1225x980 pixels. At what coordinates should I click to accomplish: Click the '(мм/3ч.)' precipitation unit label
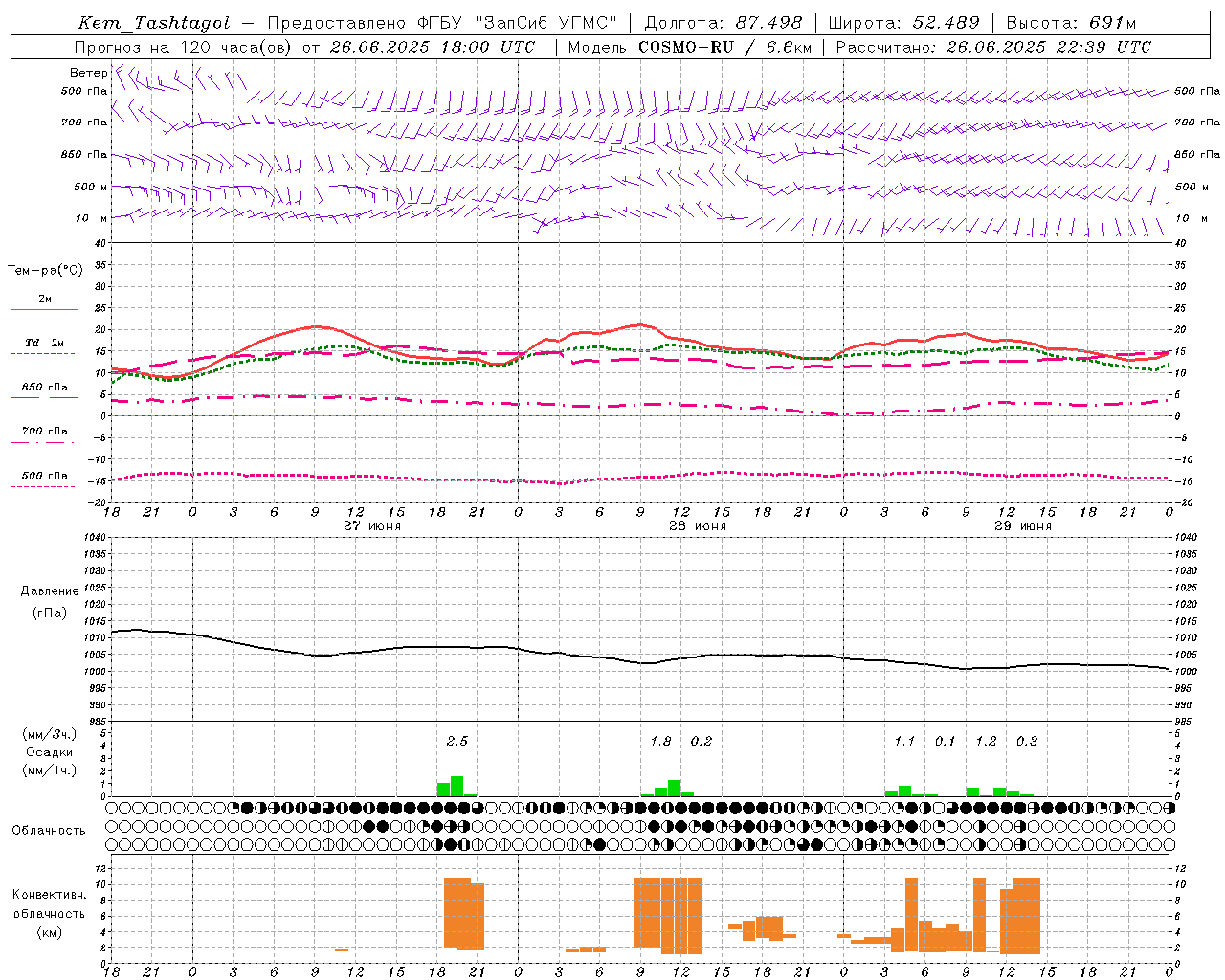(x=50, y=734)
